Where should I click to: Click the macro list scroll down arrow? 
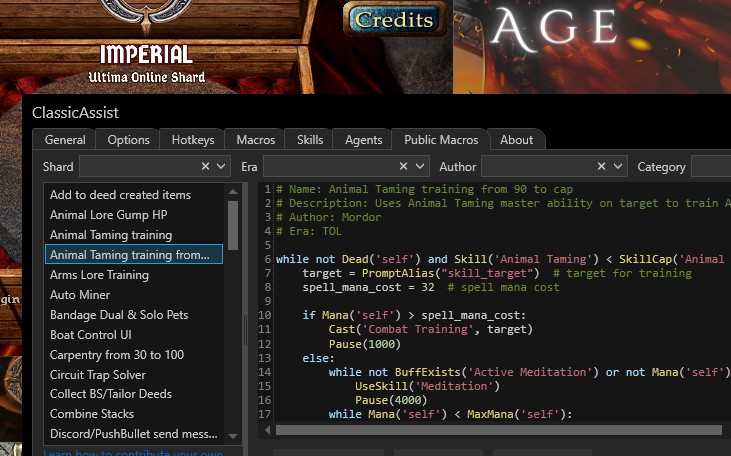[x=233, y=436]
